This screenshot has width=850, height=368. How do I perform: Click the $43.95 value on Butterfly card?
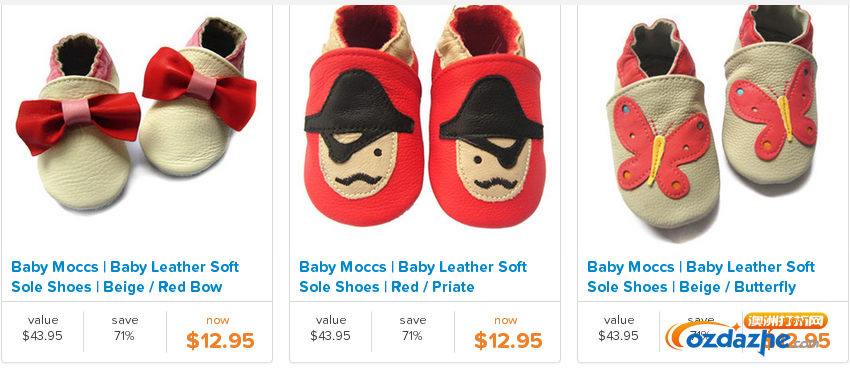coord(618,336)
